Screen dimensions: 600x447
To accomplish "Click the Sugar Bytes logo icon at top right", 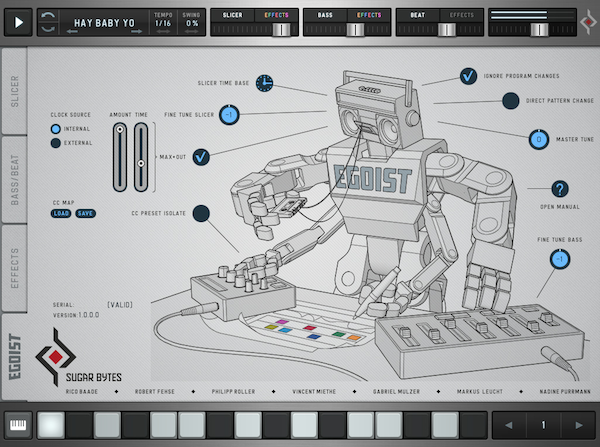I will click(x=589, y=23).
